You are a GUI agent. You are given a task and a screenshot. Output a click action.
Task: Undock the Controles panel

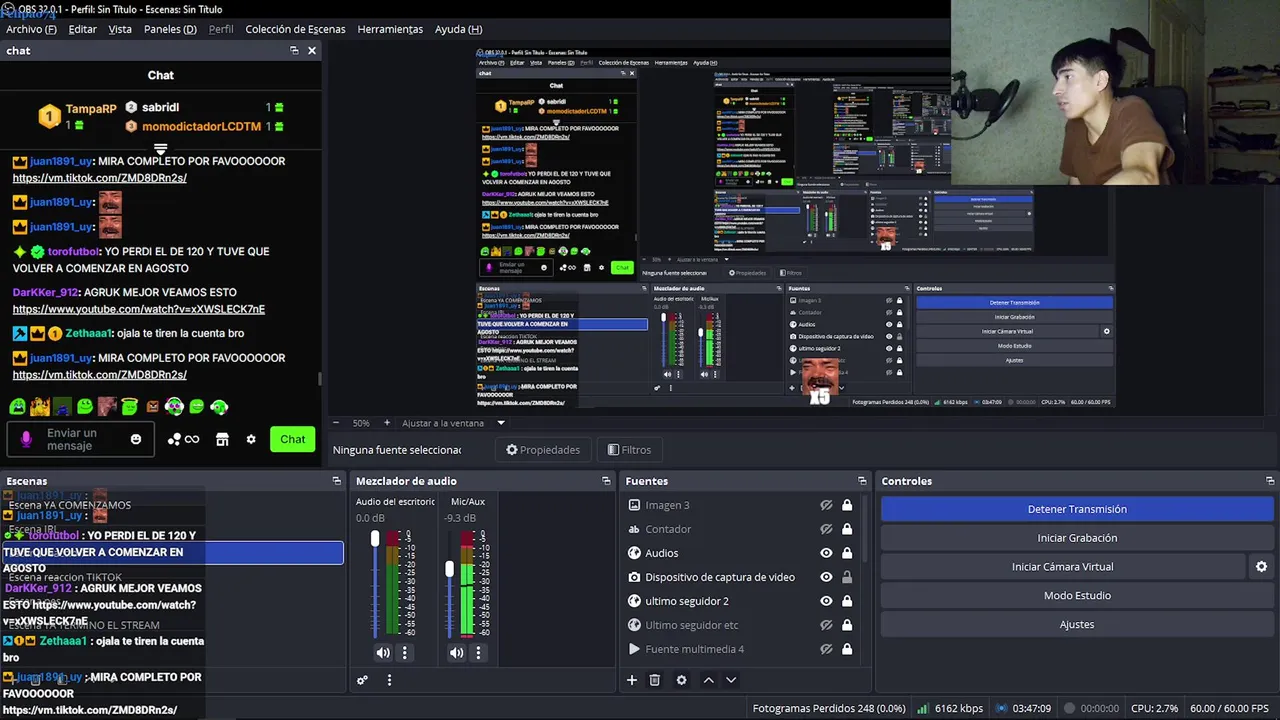pyautogui.click(x=1270, y=481)
